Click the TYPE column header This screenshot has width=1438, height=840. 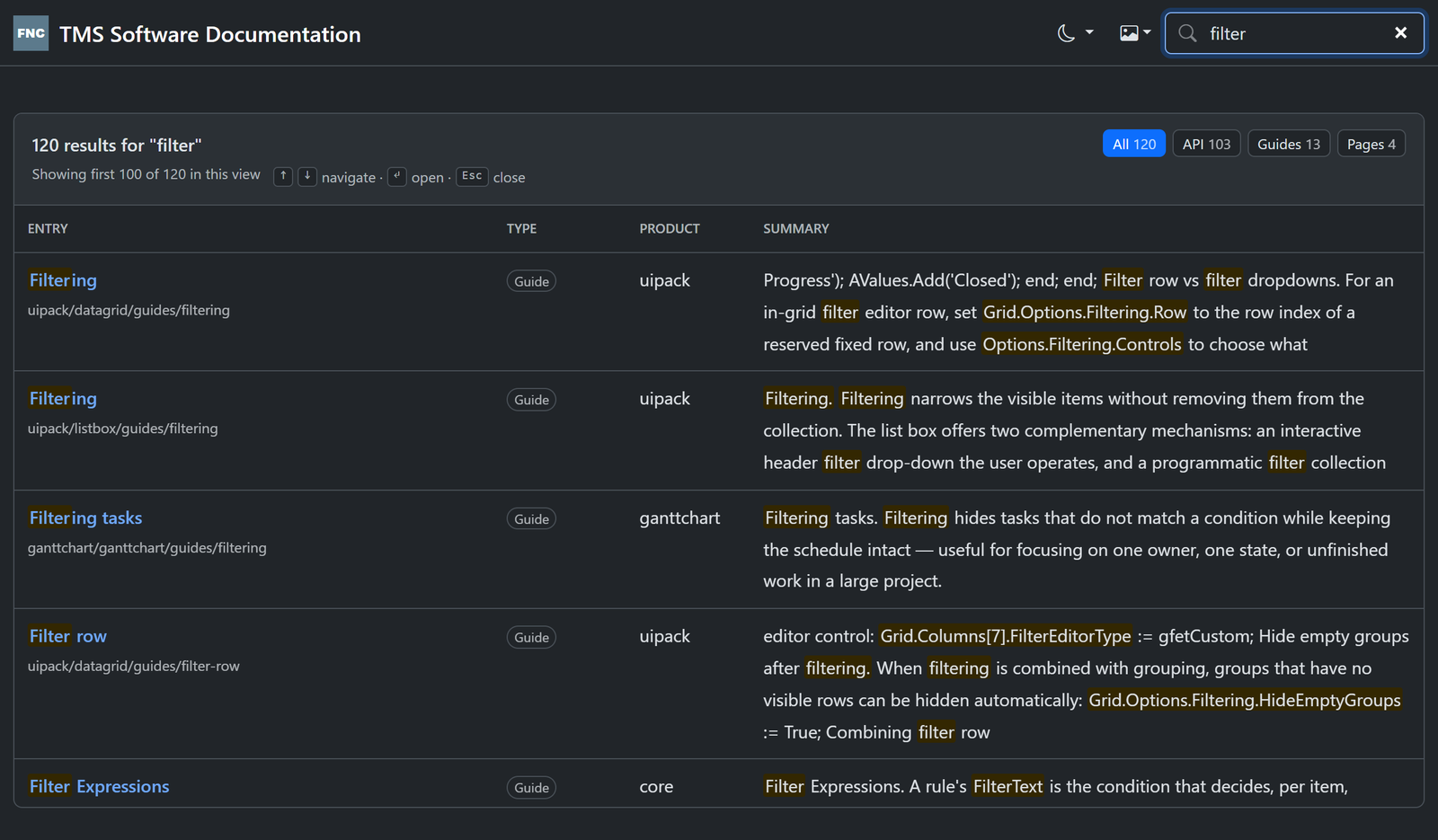click(x=521, y=228)
